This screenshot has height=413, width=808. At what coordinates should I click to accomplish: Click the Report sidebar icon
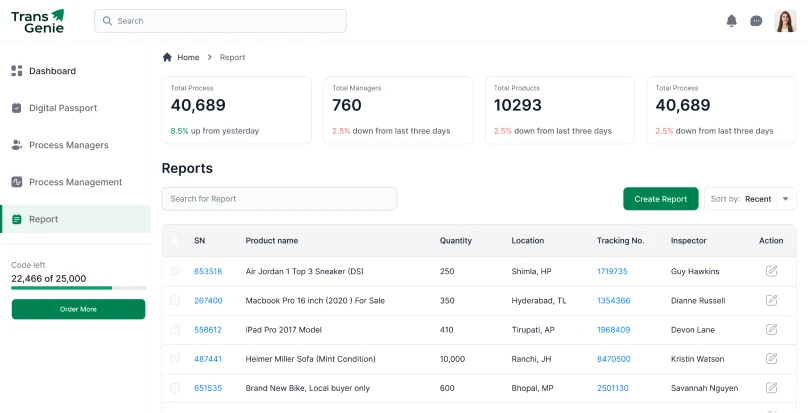(x=17, y=219)
